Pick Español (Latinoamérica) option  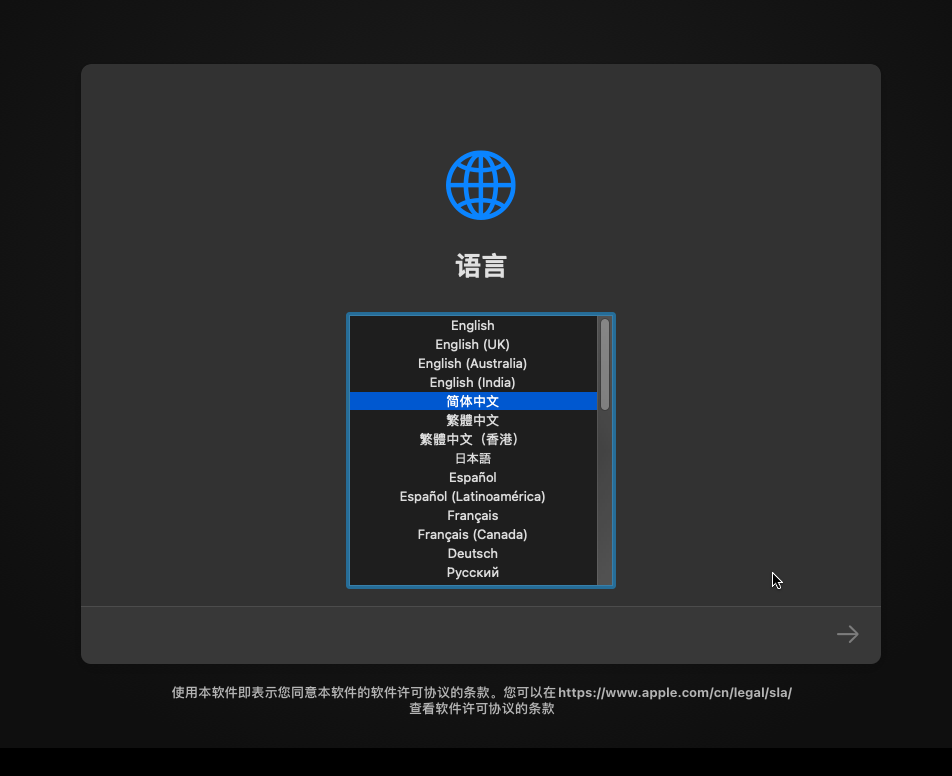click(473, 496)
